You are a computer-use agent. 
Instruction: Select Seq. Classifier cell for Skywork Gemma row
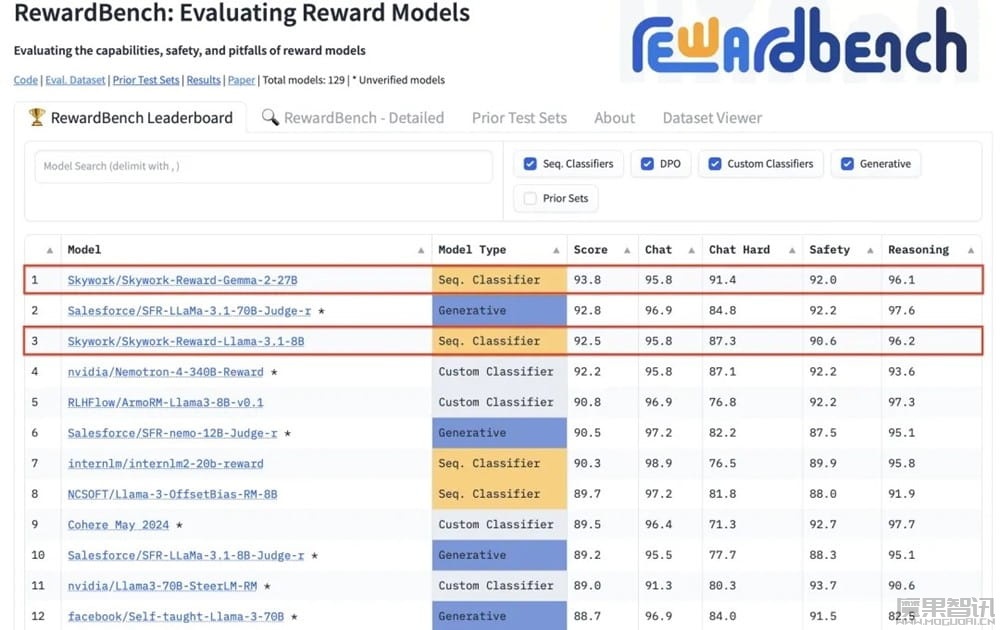click(x=499, y=280)
